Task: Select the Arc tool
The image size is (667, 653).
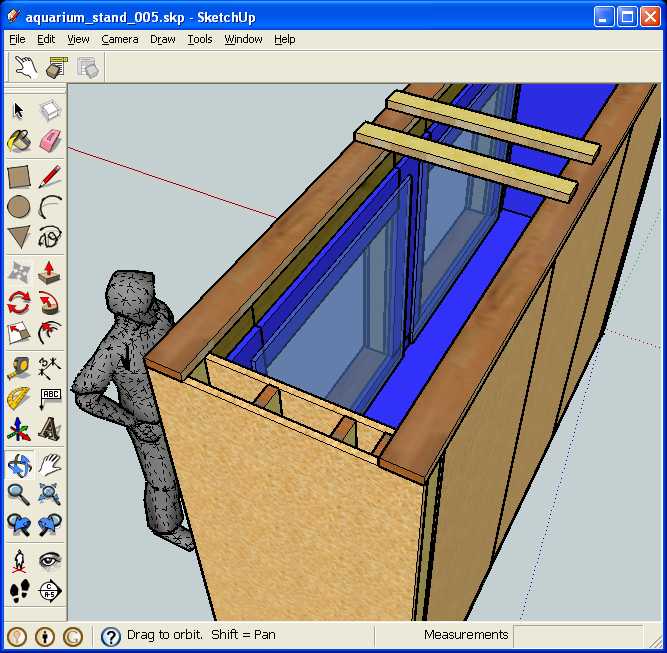Action: coord(50,207)
